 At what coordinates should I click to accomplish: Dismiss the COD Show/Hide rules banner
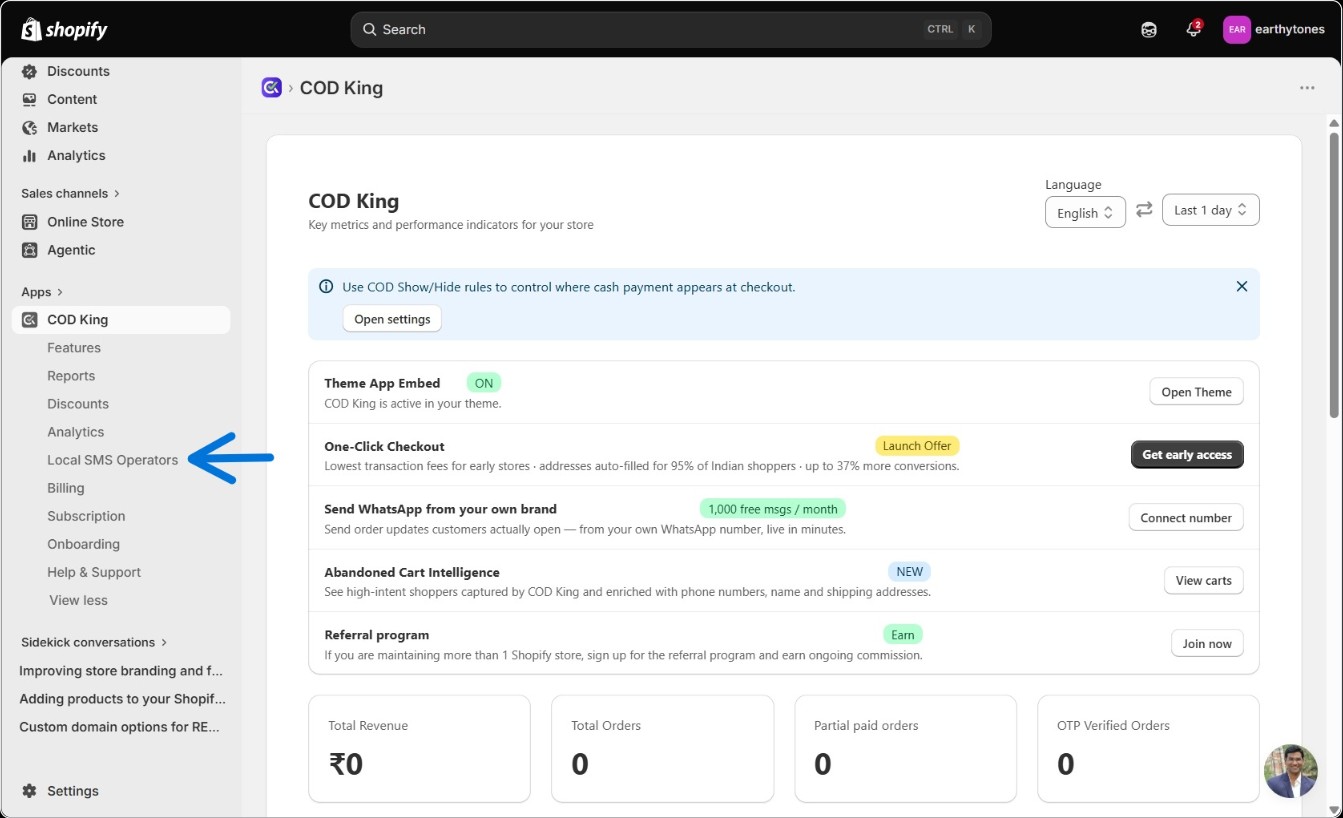pyautogui.click(x=1242, y=286)
